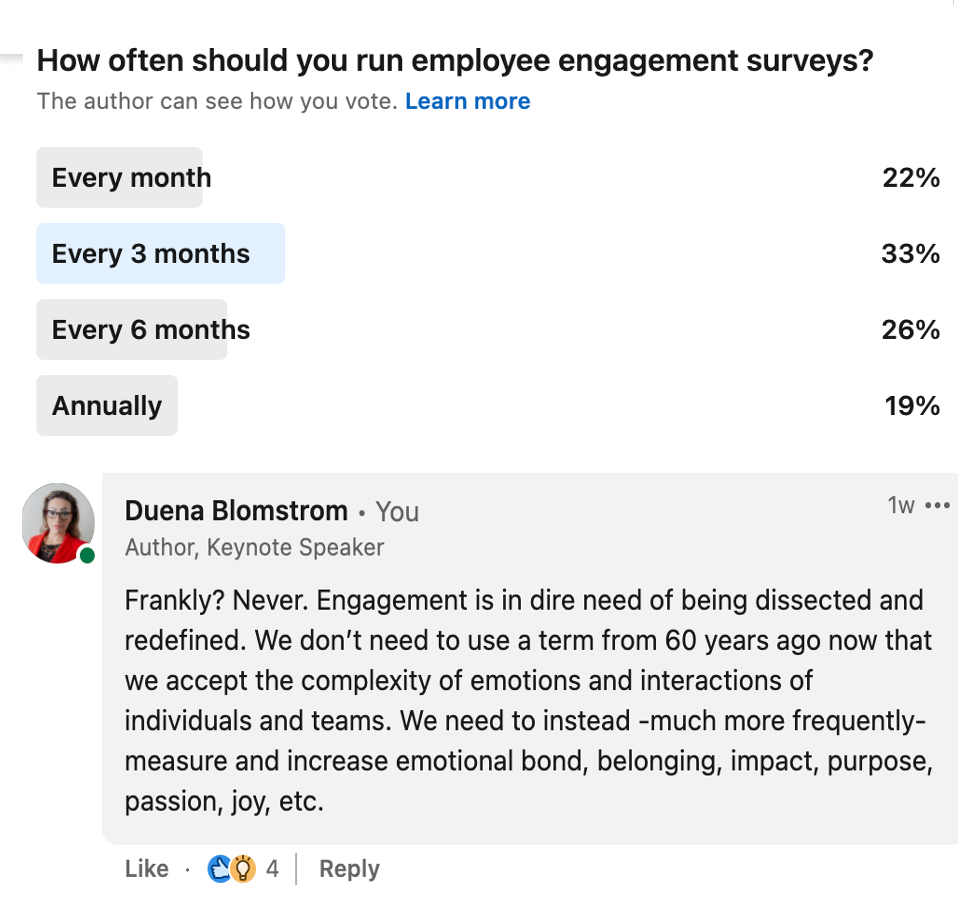Click the Reply button on the comment
The width and height of the screenshot is (958, 912).
[348, 869]
